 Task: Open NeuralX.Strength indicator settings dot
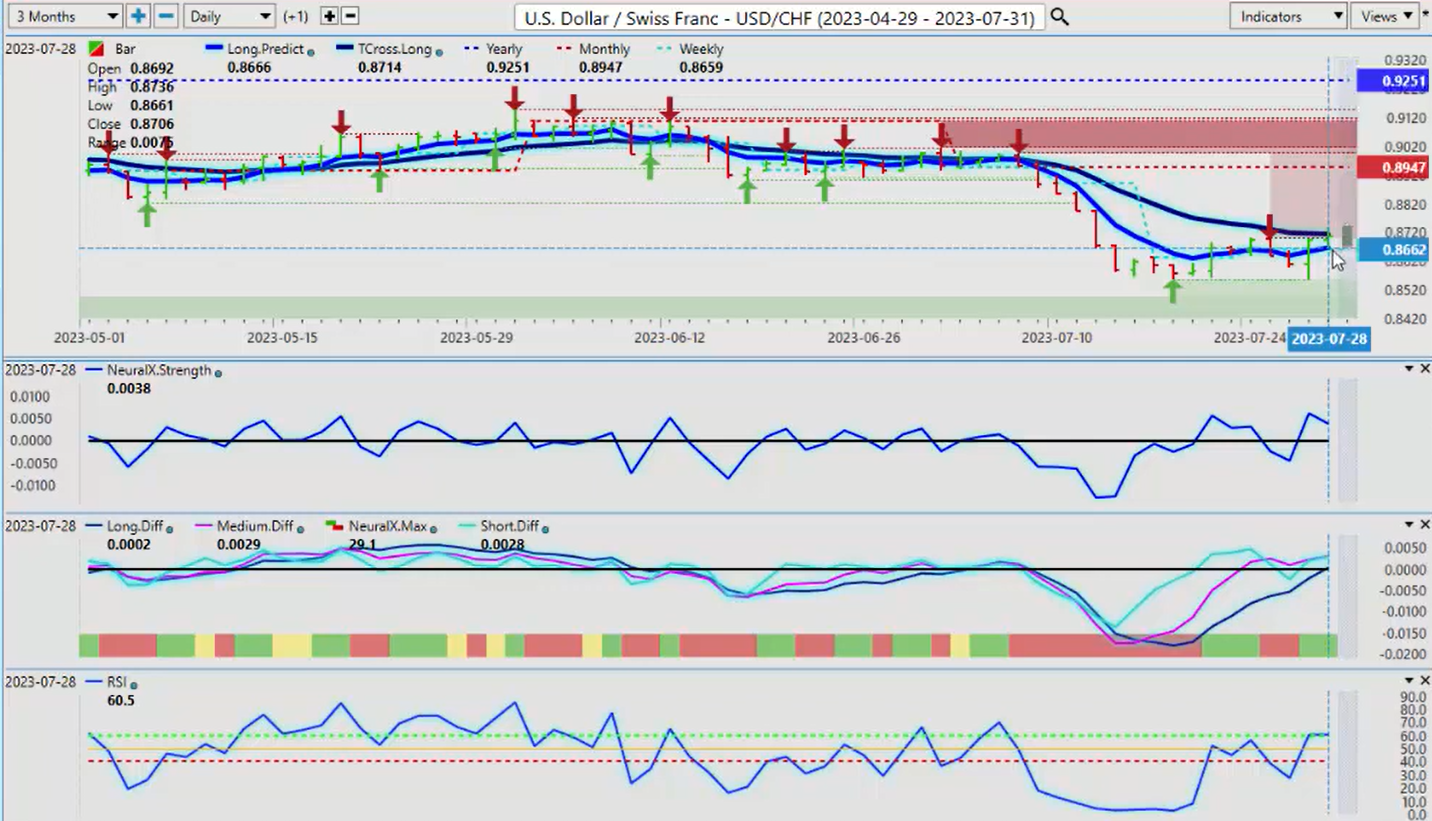pyautogui.click(x=218, y=373)
